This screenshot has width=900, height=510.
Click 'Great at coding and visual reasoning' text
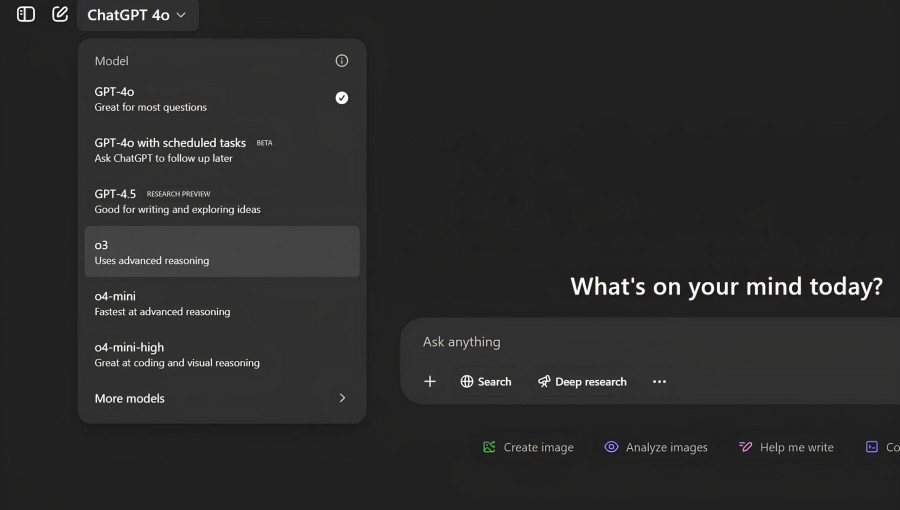coord(177,363)
